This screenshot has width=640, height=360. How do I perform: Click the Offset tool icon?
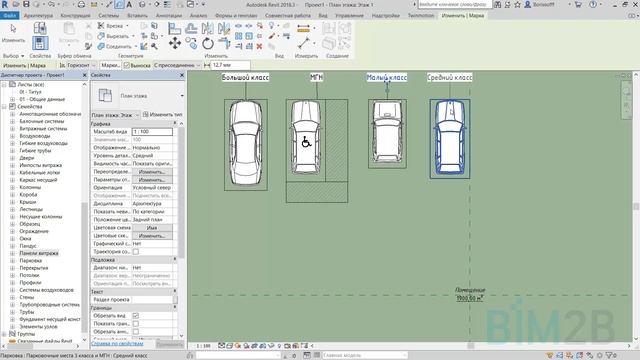coord(191,28)
